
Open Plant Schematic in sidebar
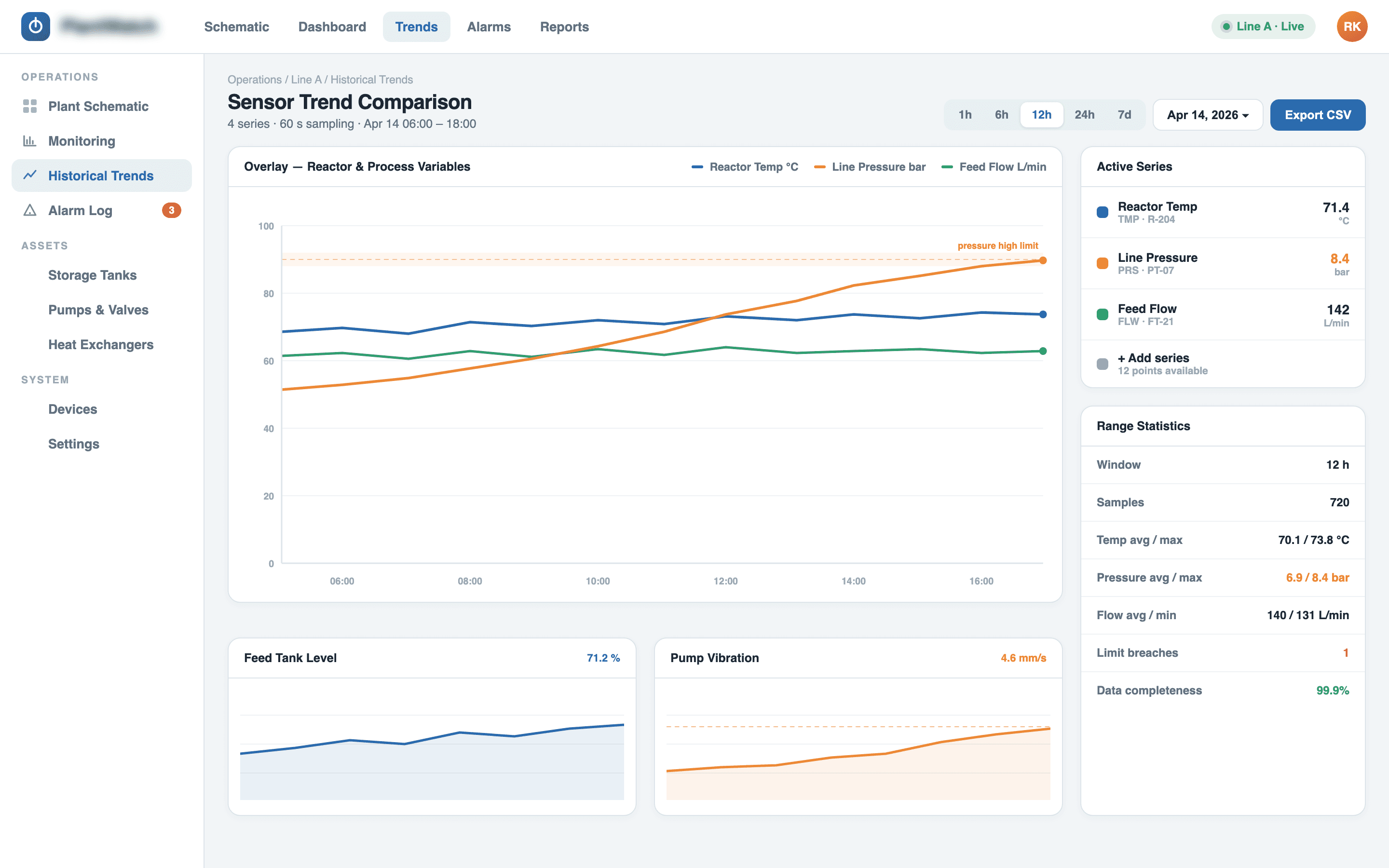102,106
